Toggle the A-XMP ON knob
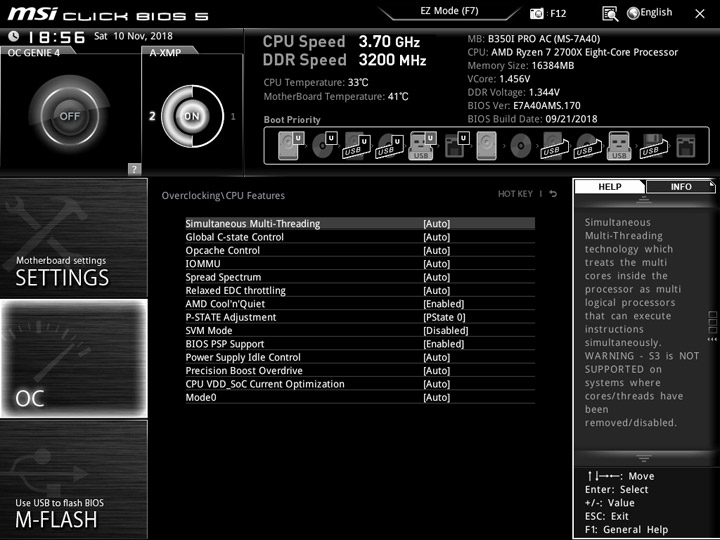 (x=192, y=116)
